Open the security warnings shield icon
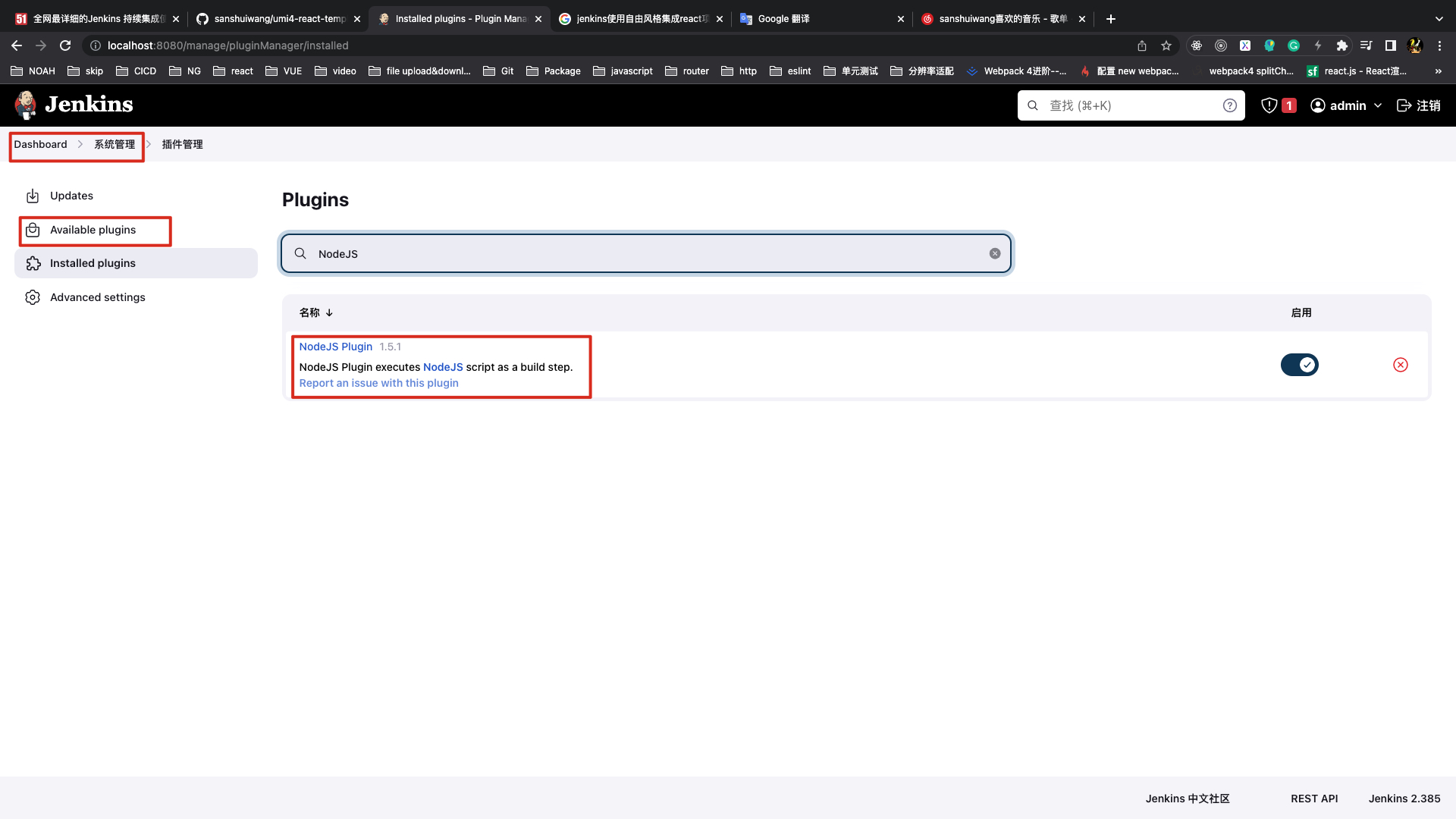This screenshot has height=819, width=1456. coord(1269,105)
